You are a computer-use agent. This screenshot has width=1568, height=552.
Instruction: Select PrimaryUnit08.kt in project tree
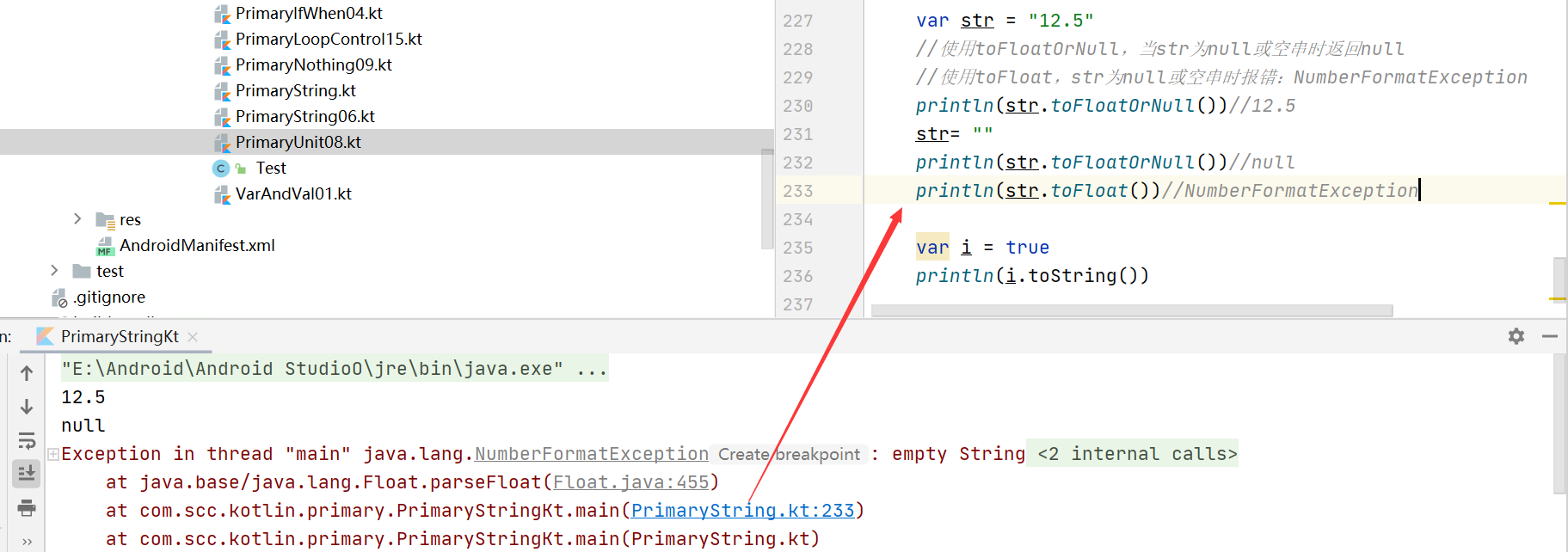coord(298,142)
